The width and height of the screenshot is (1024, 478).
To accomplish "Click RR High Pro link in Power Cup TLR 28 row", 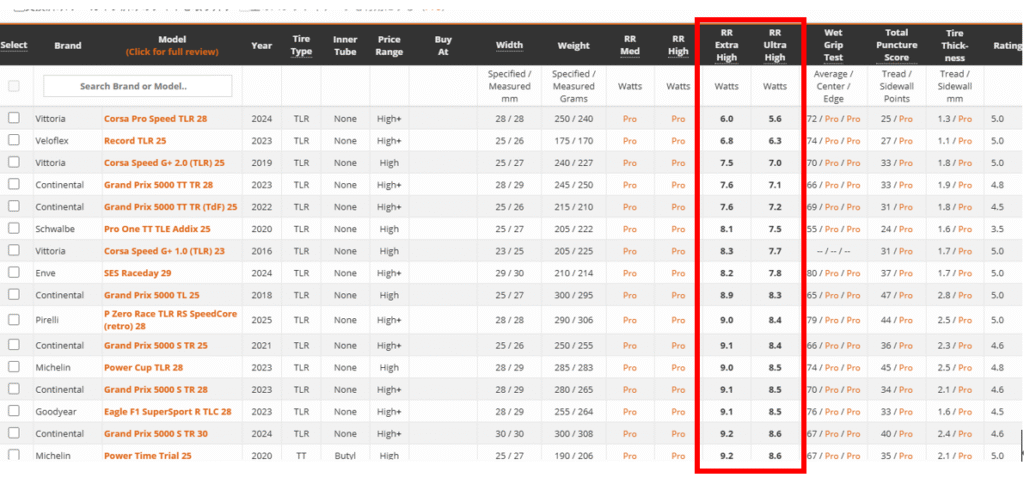I will [679, 368].
